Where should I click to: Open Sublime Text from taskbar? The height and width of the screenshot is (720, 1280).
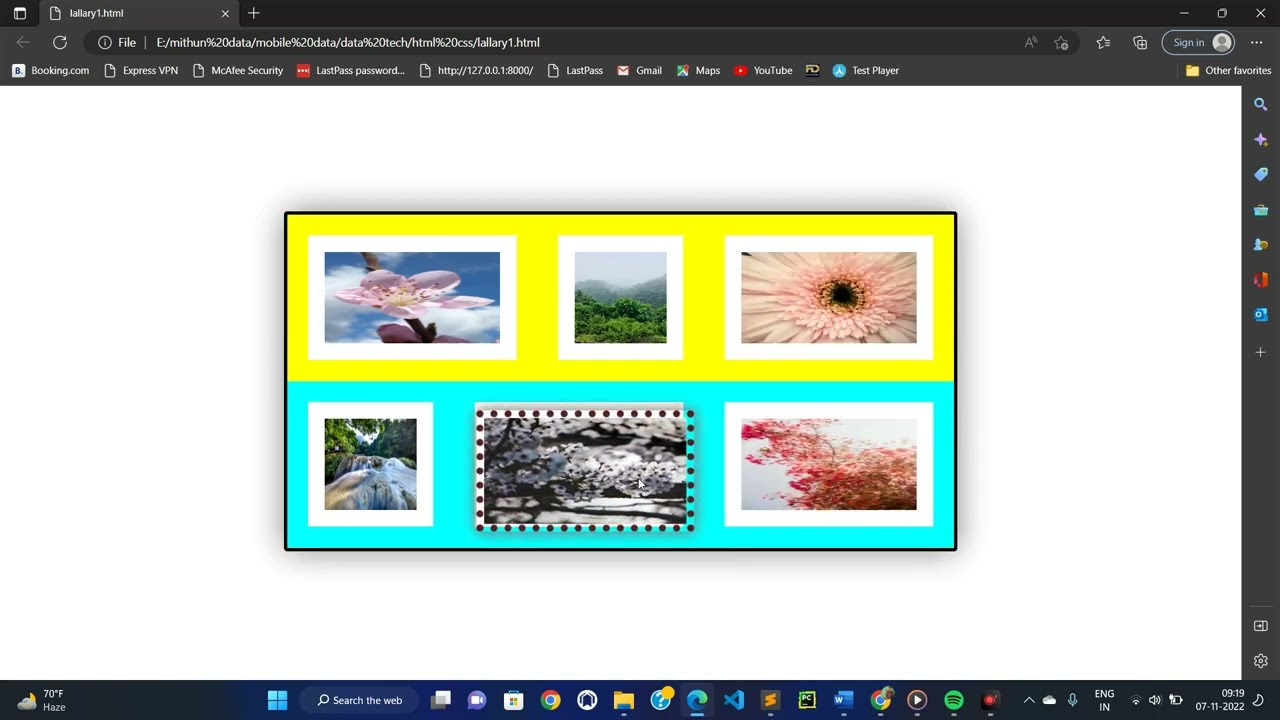(x=770, y=700)
